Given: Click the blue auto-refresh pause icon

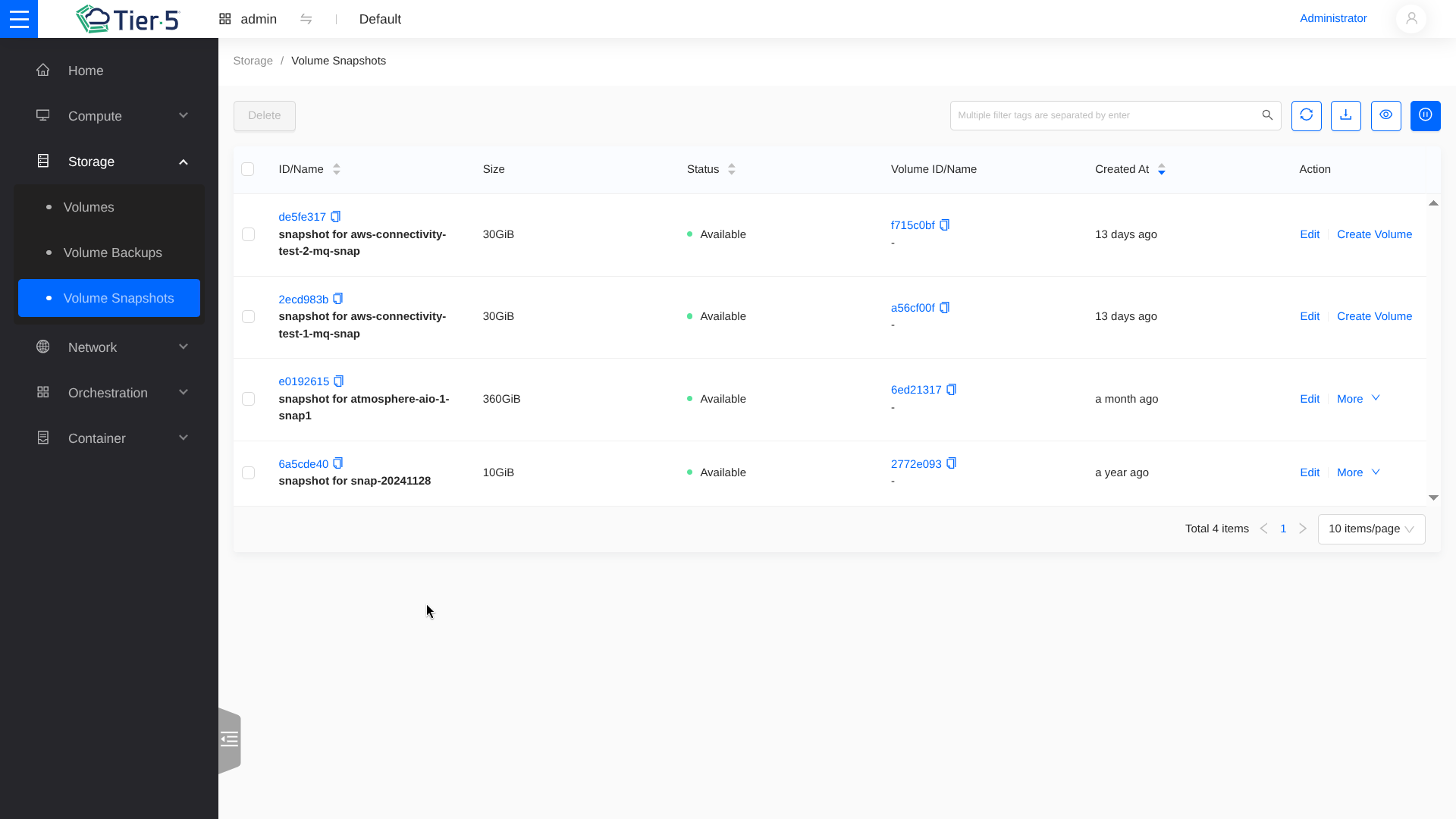Looking at the screenshot, I should click(1425, 115).
